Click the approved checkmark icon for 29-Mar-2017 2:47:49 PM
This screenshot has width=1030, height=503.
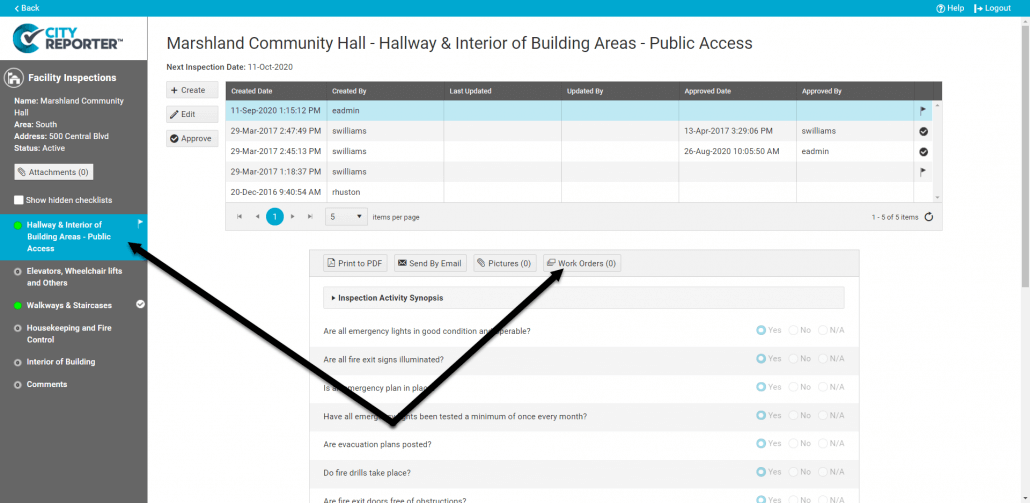click(923, 131)
